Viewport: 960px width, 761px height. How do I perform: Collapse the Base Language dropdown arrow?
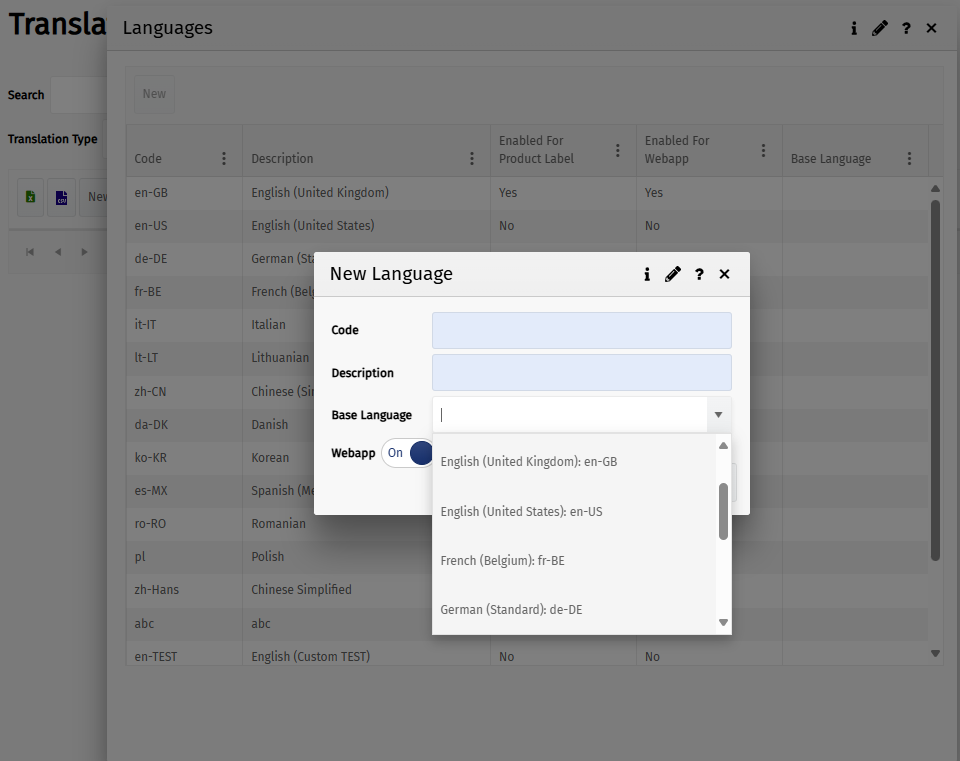718,414
